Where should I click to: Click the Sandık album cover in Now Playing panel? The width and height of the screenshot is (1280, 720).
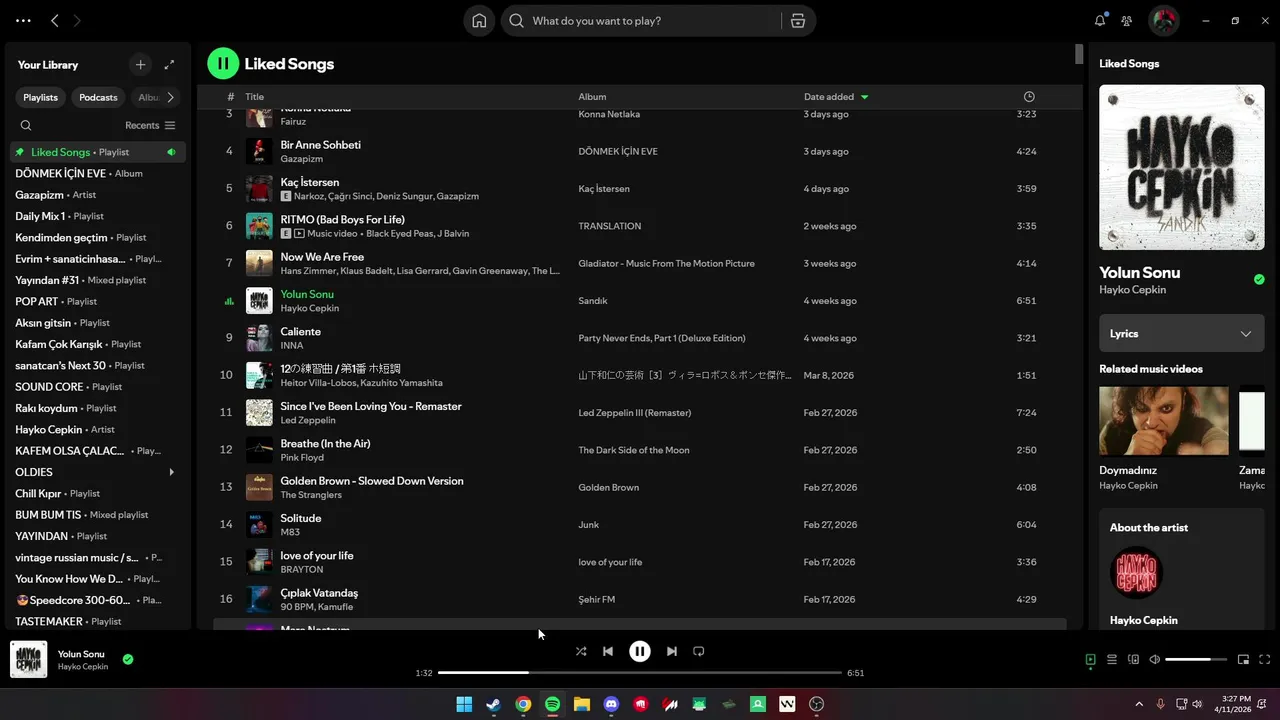tap(1182, 167)
